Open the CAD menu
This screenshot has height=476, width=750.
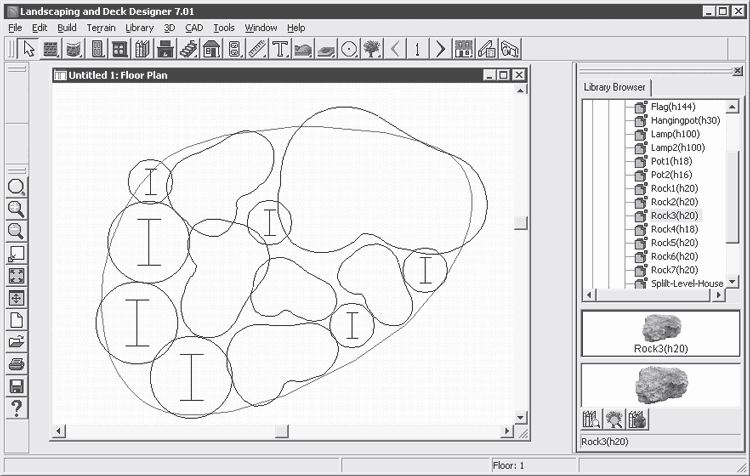[x=193, y=28]
